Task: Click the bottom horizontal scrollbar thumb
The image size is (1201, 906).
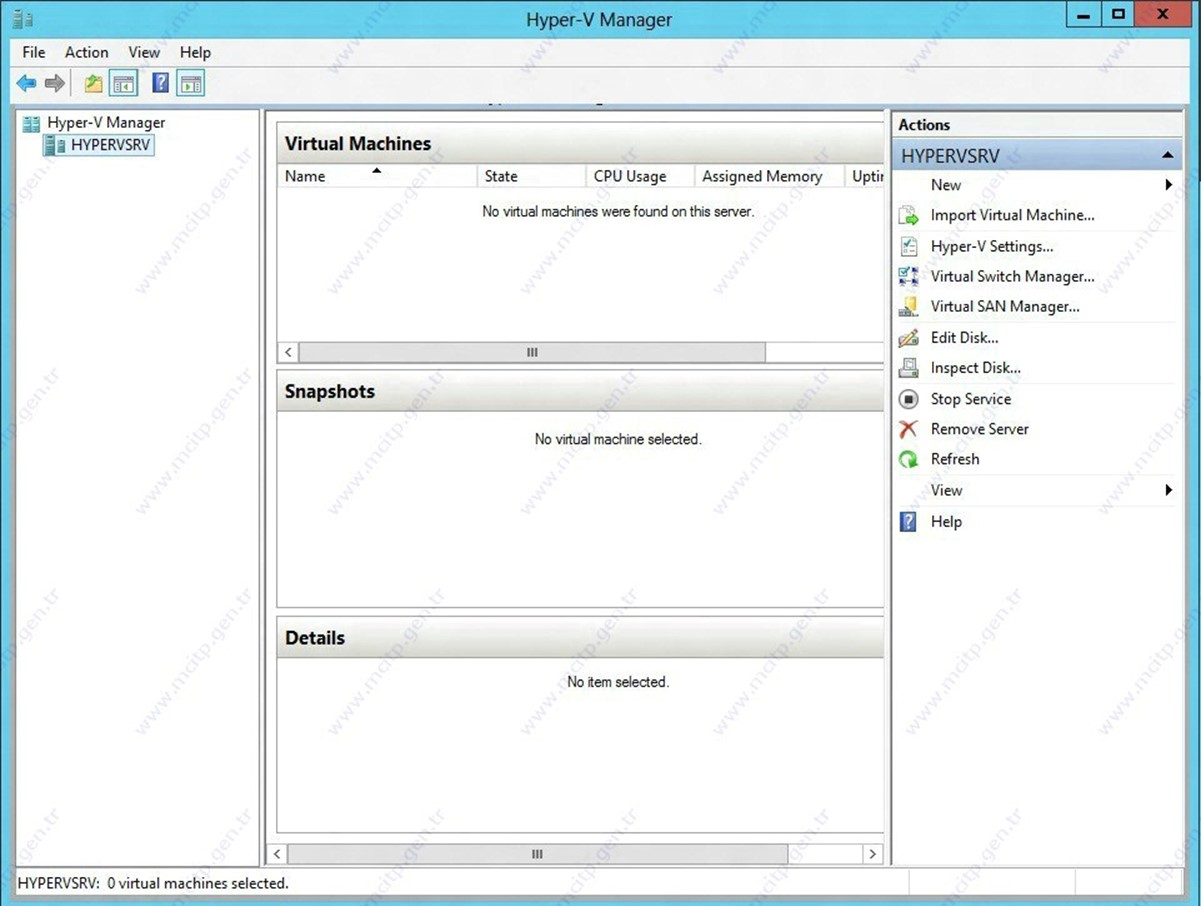Action: (537, 854)
